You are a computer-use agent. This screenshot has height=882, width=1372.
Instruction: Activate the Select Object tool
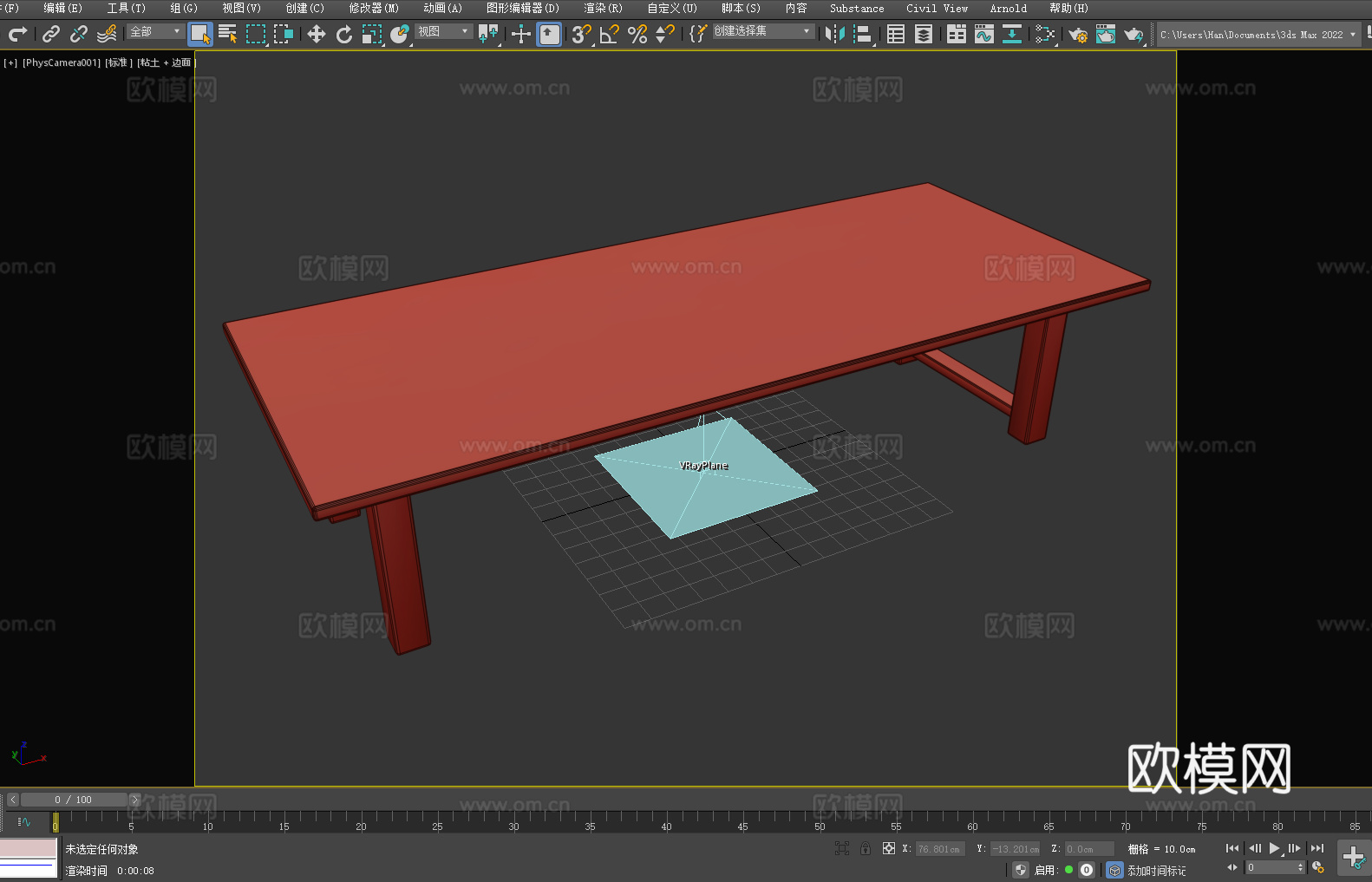[200, 34]
